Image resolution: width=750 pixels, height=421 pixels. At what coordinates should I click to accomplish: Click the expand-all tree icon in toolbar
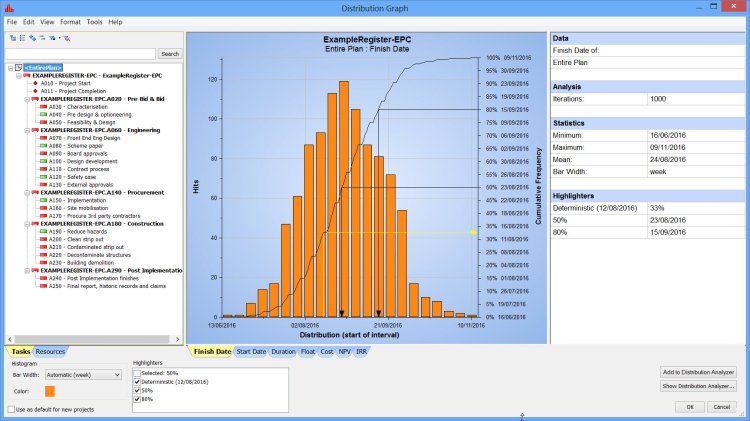[x=12, y=37]
